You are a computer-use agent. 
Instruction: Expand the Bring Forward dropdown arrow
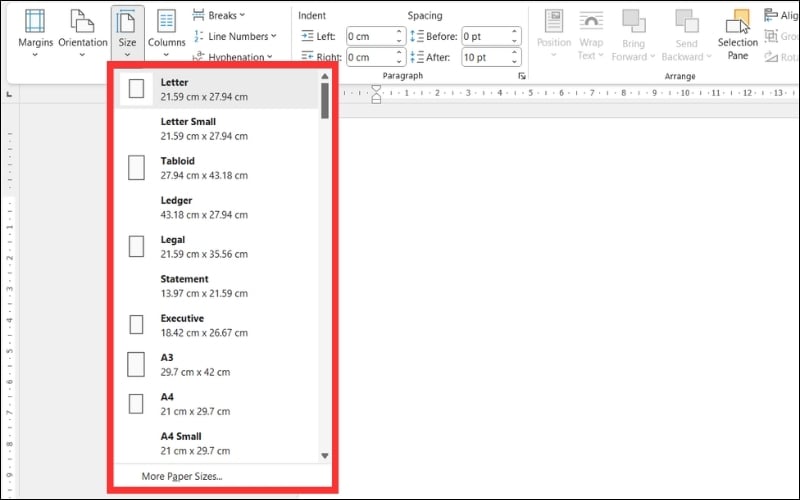tap(653, 56)
